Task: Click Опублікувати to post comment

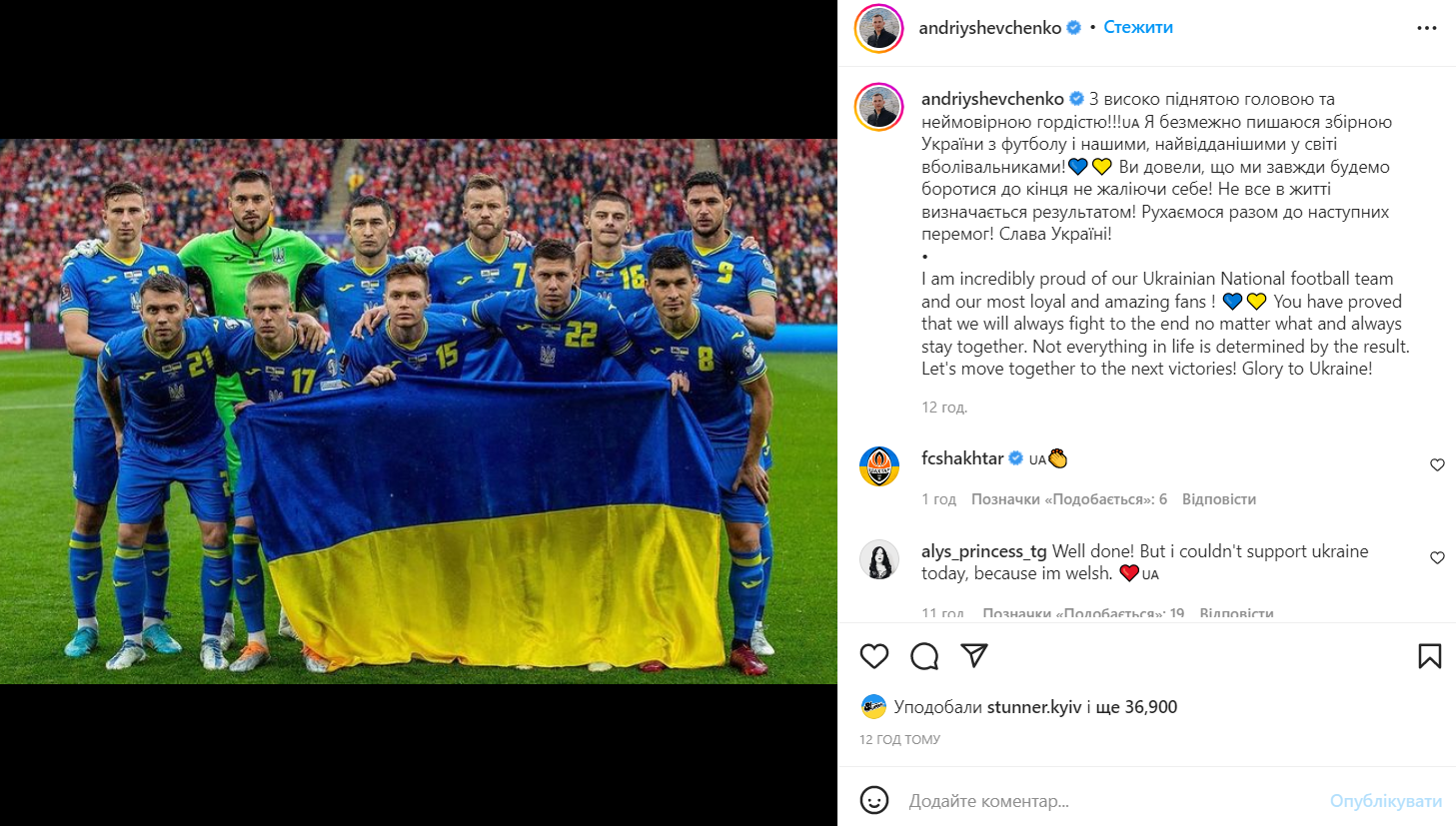Action: point(1386,801)
